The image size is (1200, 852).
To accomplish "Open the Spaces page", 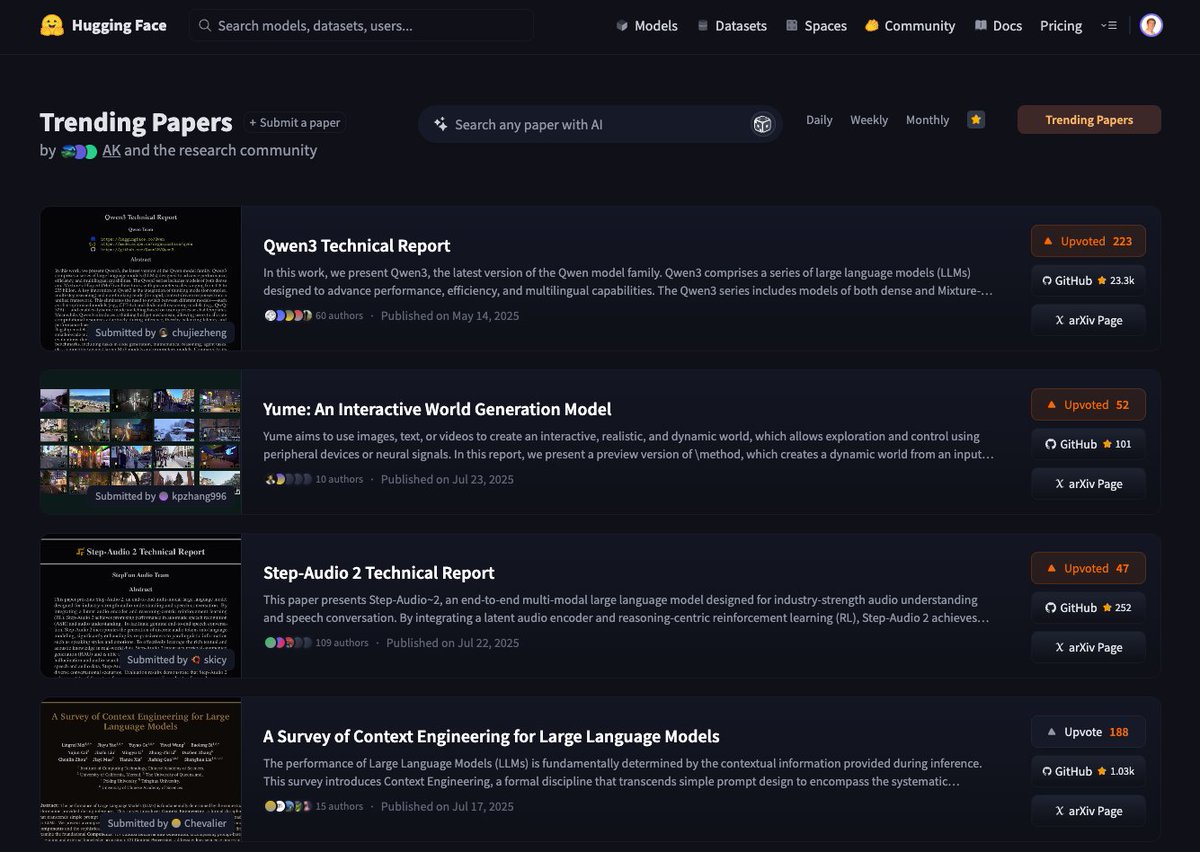I will pyautogui.click(x=816, y=25).
